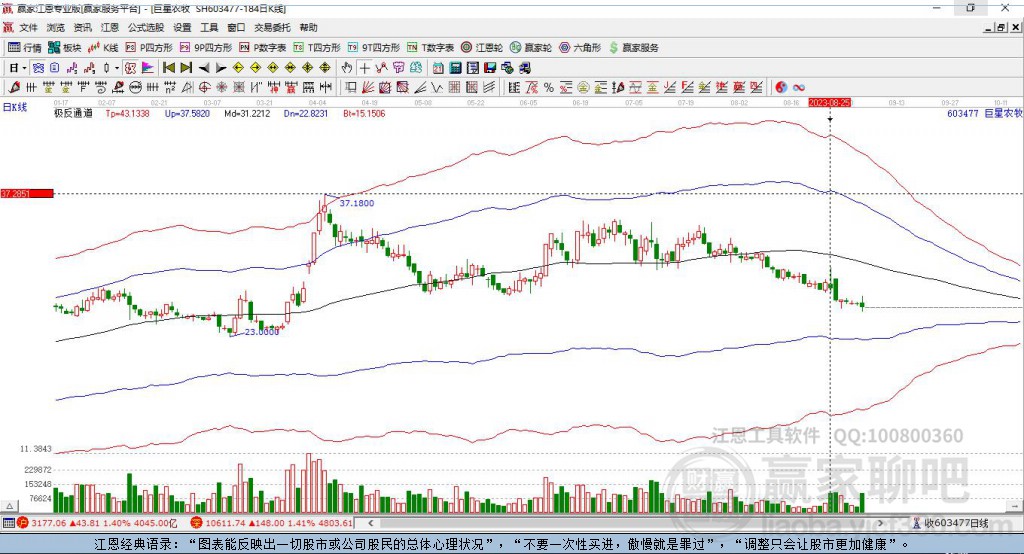
Task: Open the 交易委托 menu
Action: pyautogui.click(x=272, y=27)
